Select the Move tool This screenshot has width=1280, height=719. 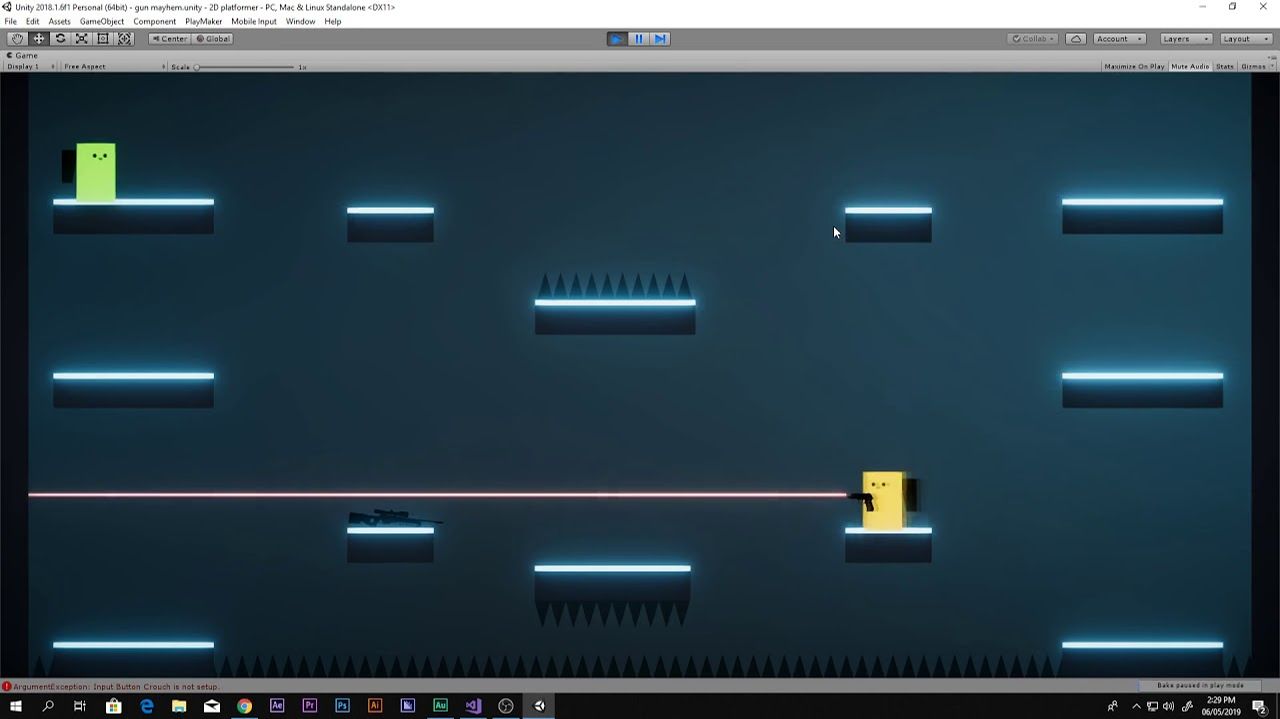[39, 39]
